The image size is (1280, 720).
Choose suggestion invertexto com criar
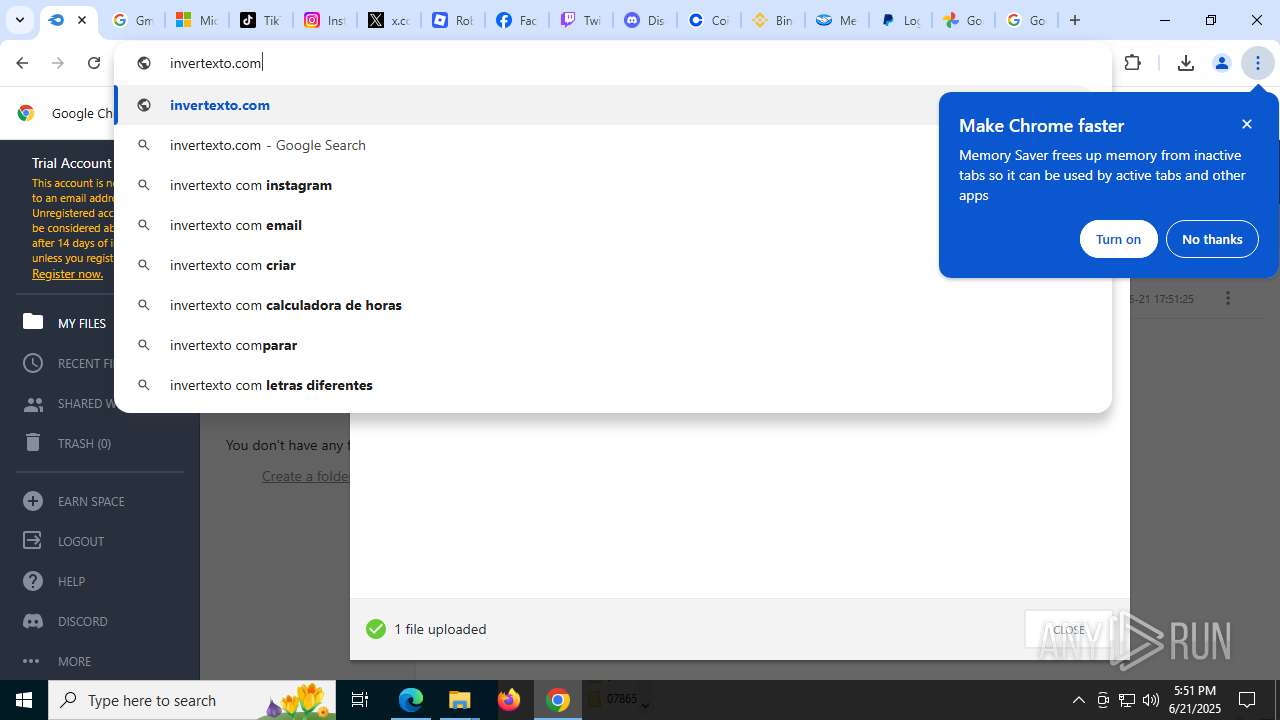pyautogui.click(x=612, y=265)
